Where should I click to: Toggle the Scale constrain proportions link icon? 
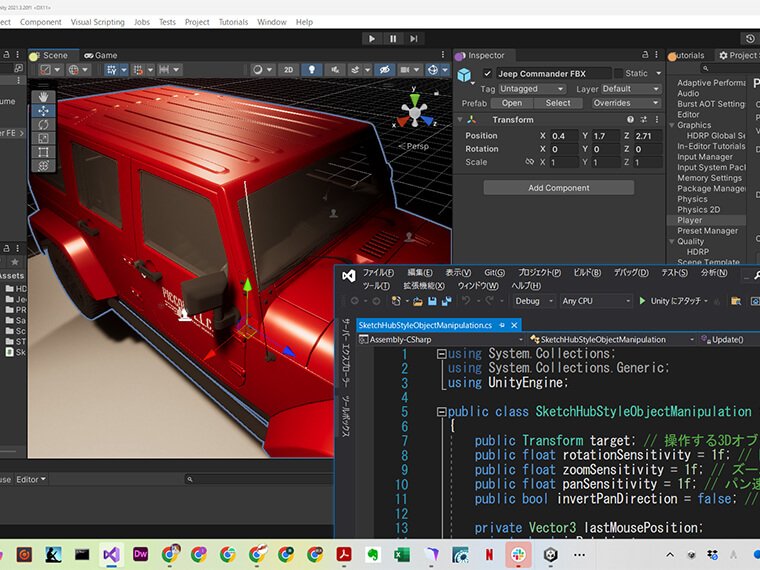[x=530, y=162]
